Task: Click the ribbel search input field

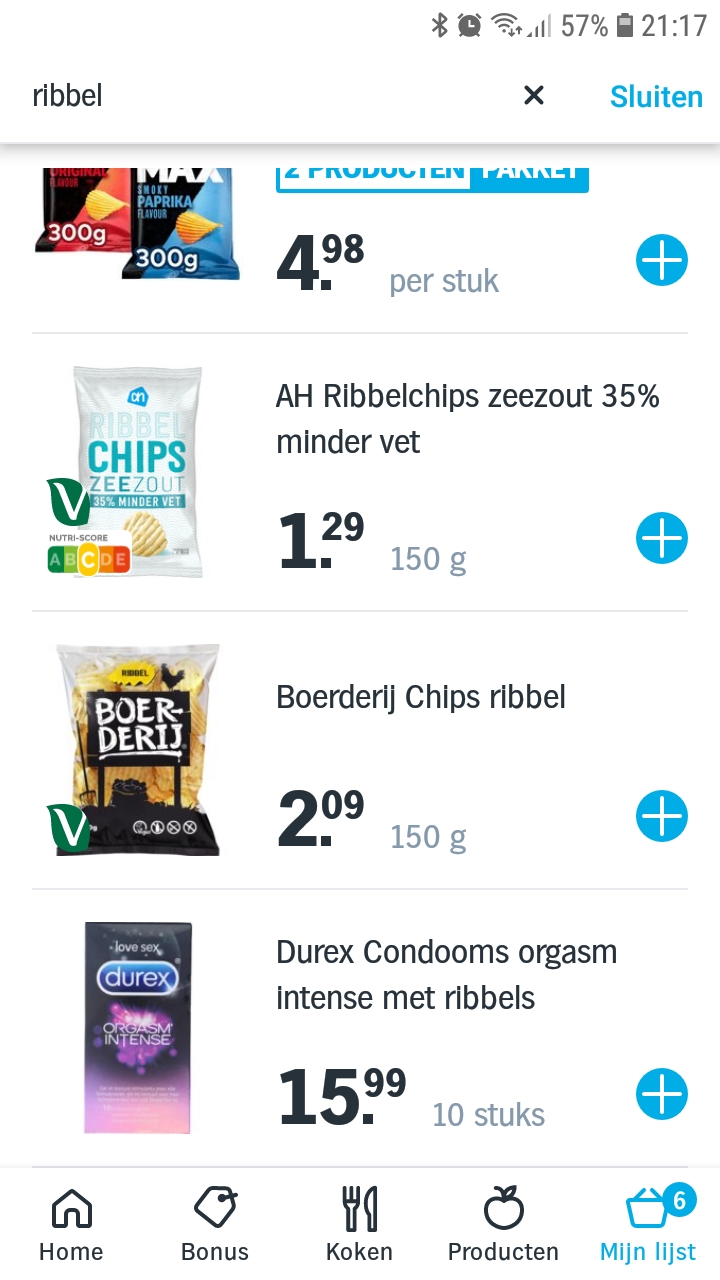Action: [x=260, y=96]
